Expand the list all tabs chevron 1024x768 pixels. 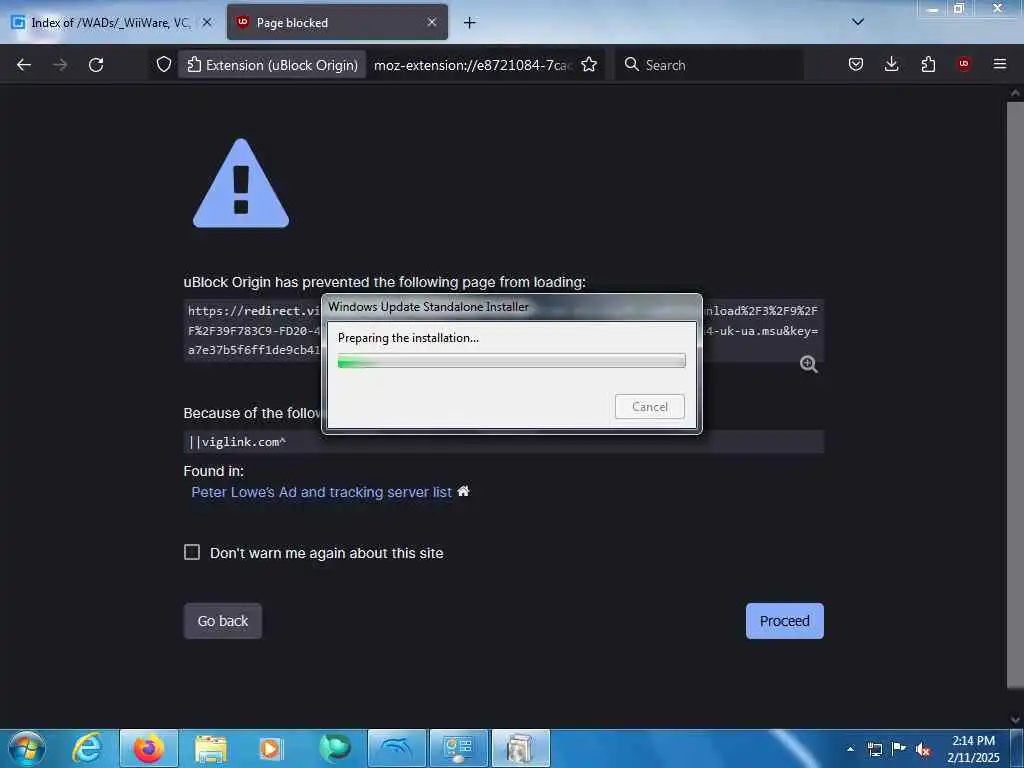858,22
